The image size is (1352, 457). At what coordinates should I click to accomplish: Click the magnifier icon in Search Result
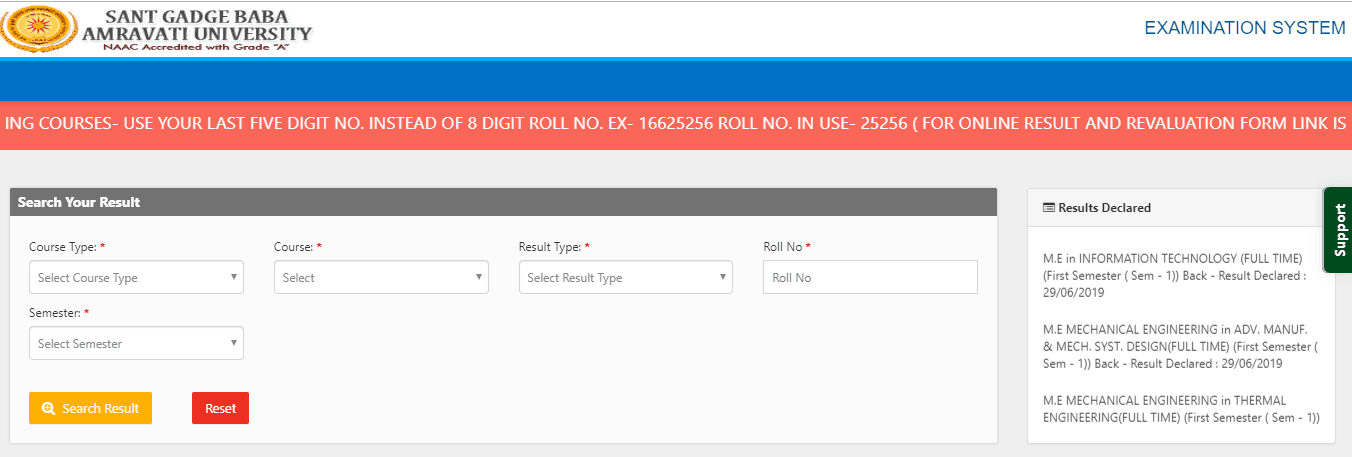point(48,409)
